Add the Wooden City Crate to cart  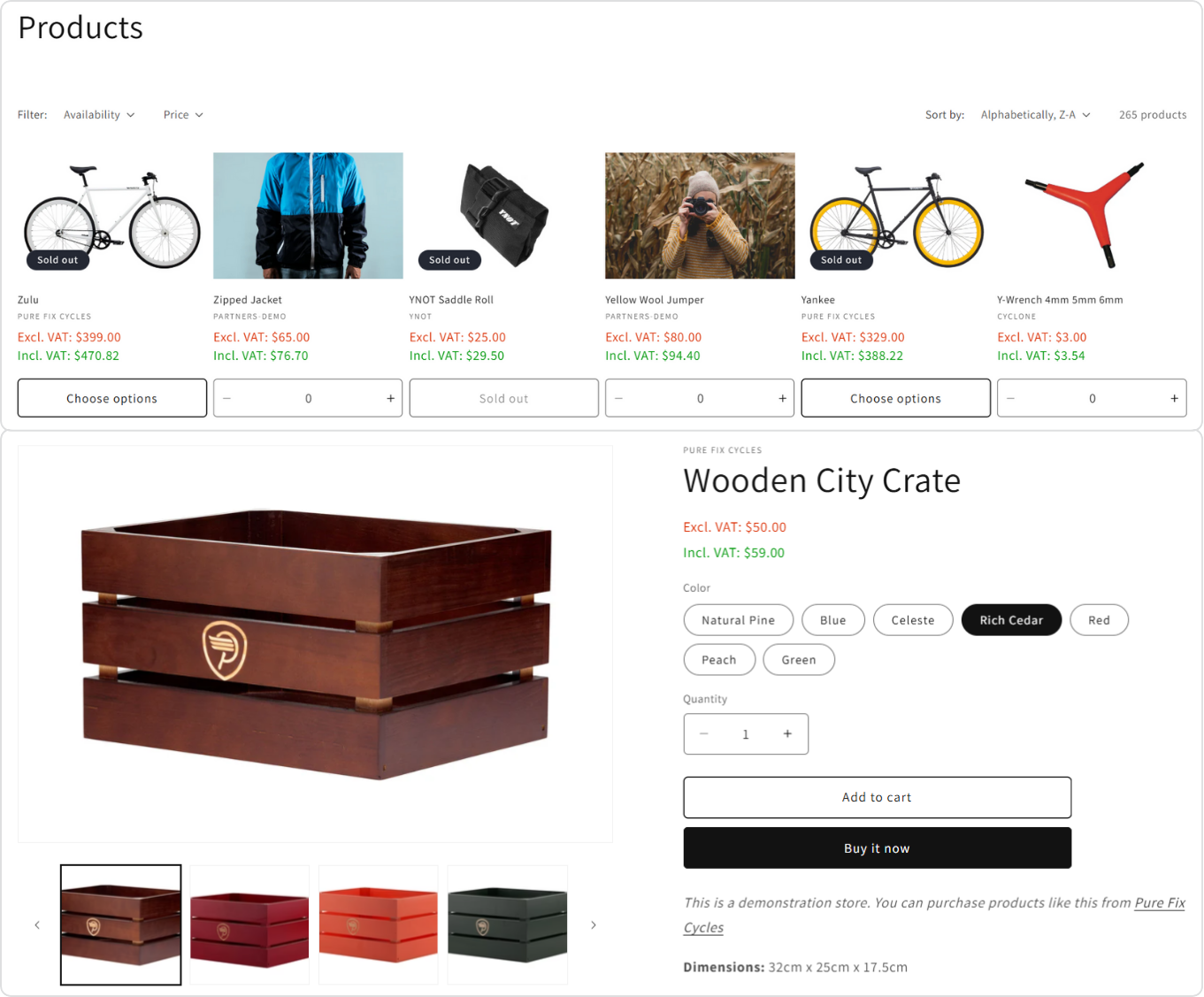[878, 798]
